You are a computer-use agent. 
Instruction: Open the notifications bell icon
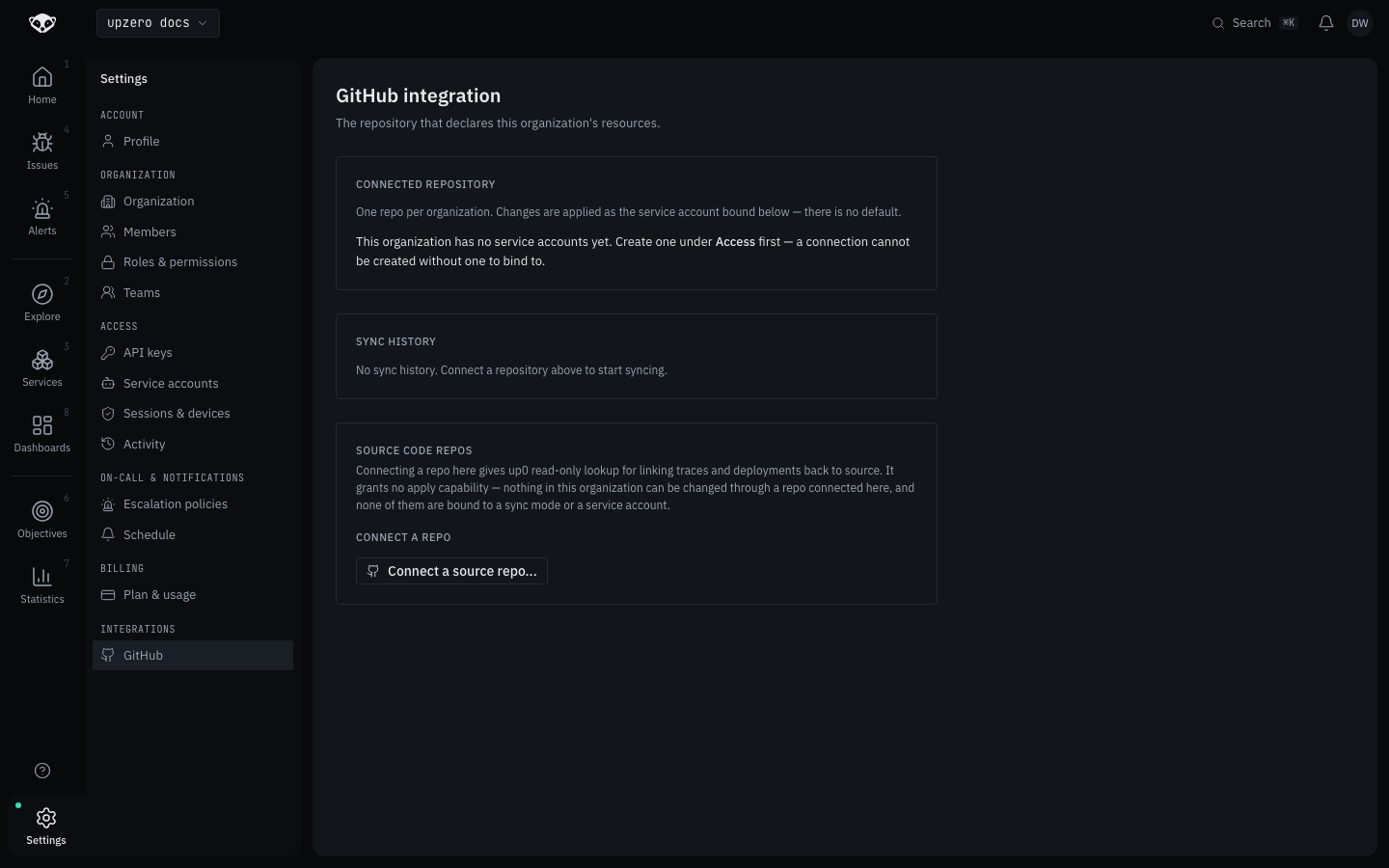(x=1326, y=23)
